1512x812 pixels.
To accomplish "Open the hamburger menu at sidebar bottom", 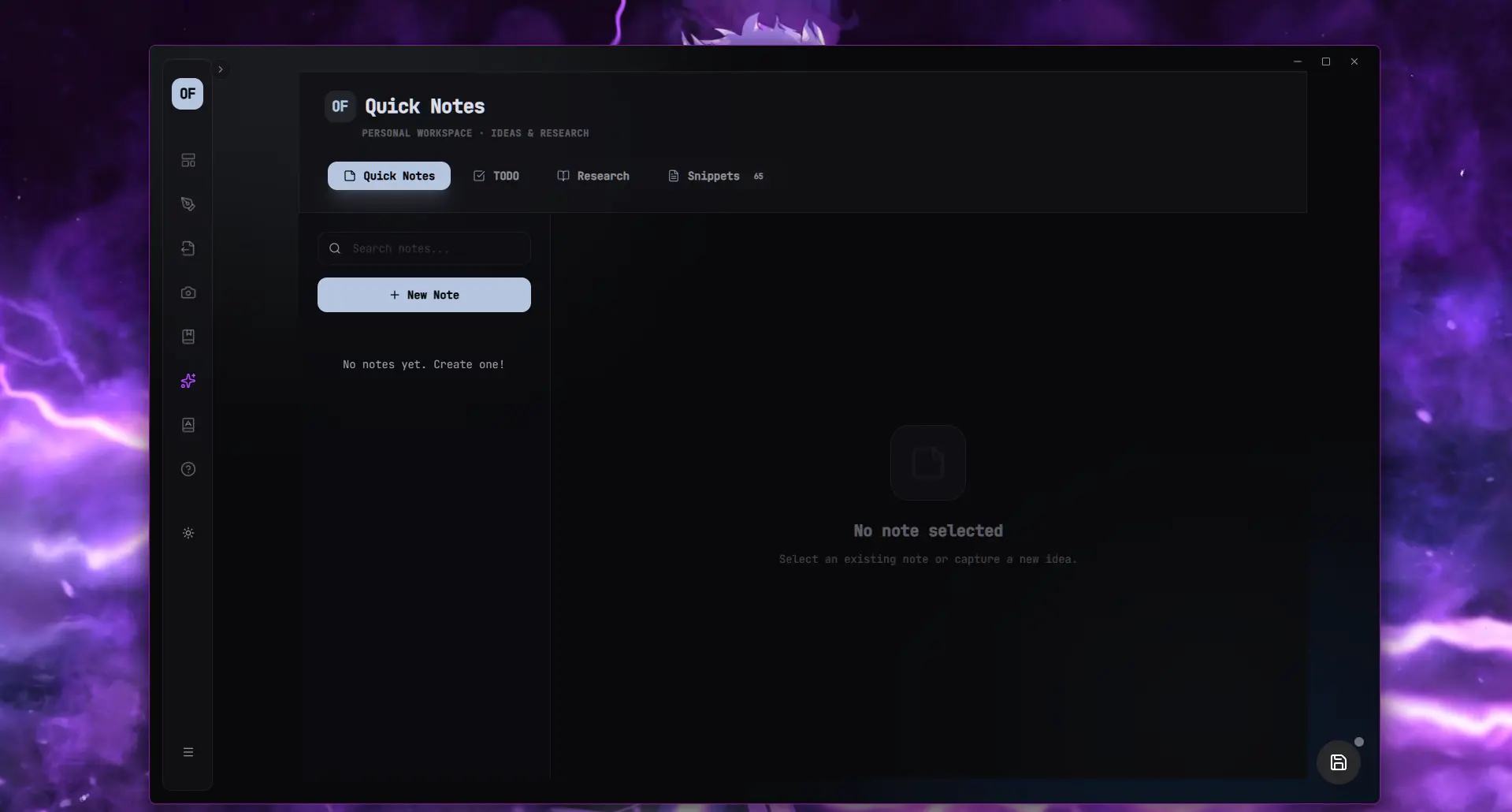I will click(188, 752).
